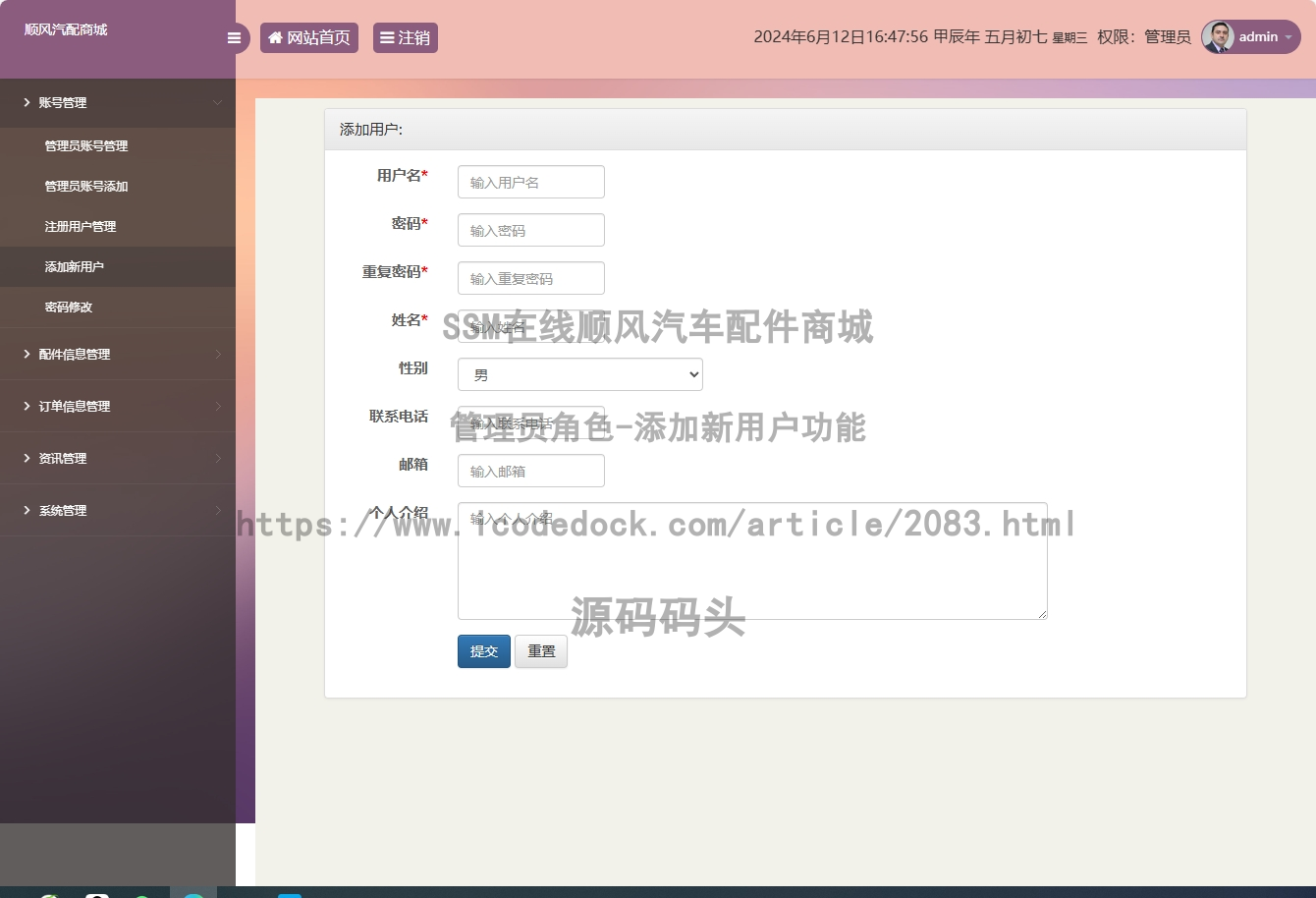Open the admin dropdown caret
Image resolution: width=1316 pixels, height=898 pixels.
(1289, 37)
